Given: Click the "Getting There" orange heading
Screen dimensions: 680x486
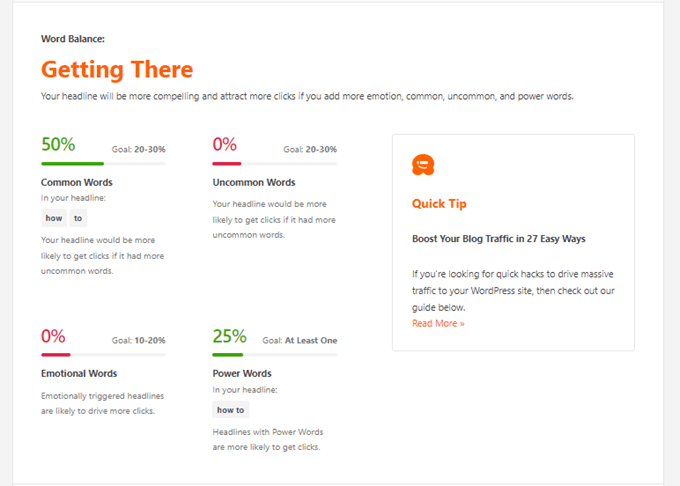Looking at the screenshot, I should [117, 70].
